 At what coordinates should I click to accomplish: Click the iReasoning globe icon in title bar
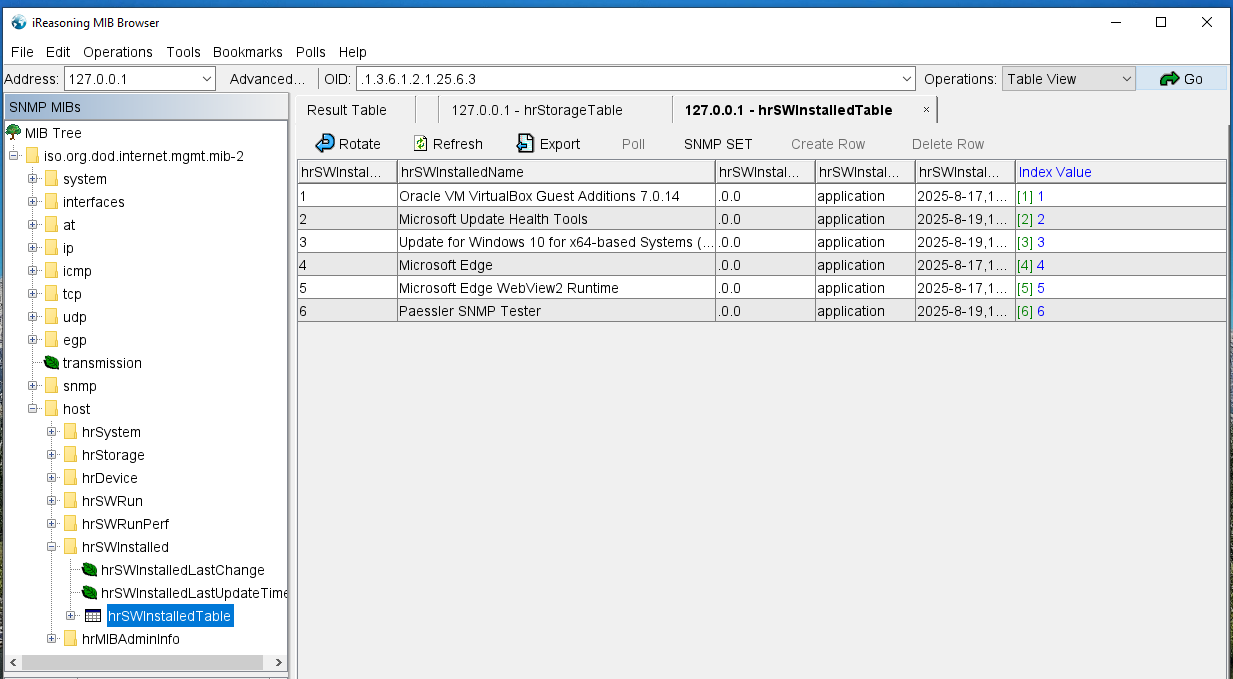18,22
